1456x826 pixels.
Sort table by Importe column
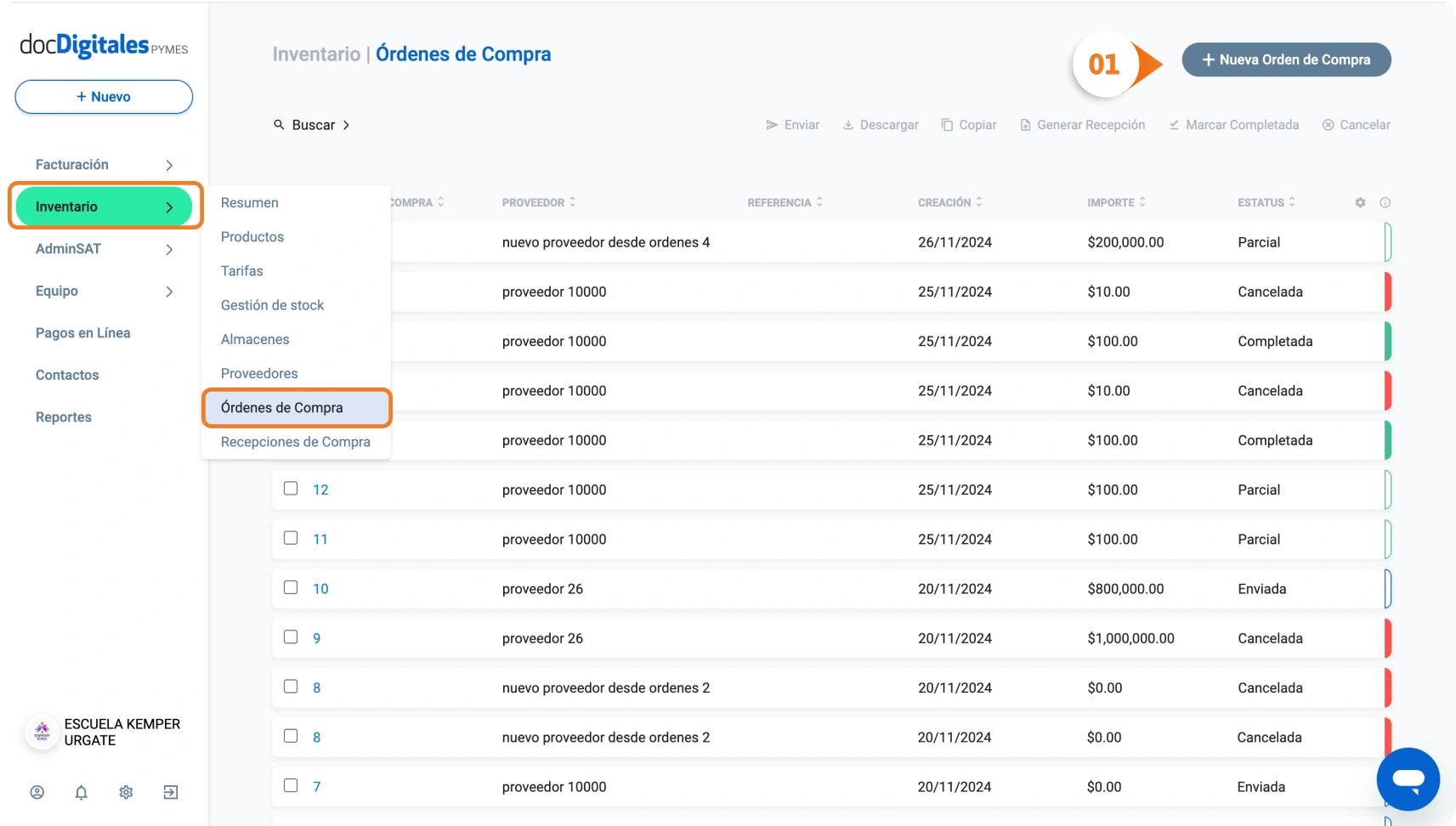[1116, 202]
